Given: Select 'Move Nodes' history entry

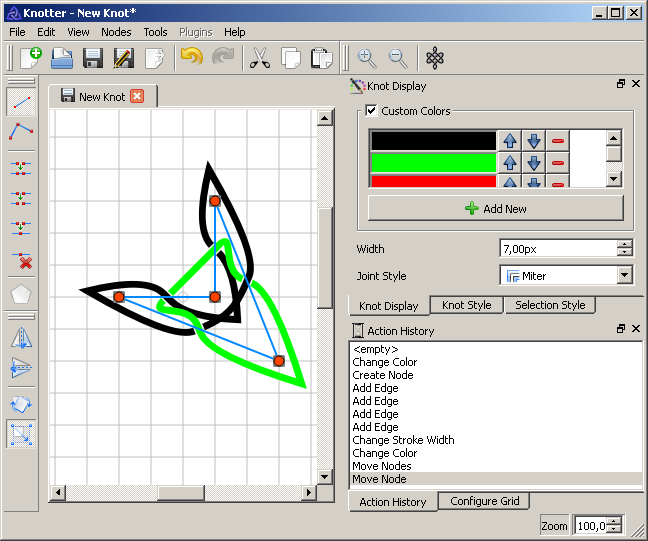Looking at the screenshot, I should pos(381,466).
